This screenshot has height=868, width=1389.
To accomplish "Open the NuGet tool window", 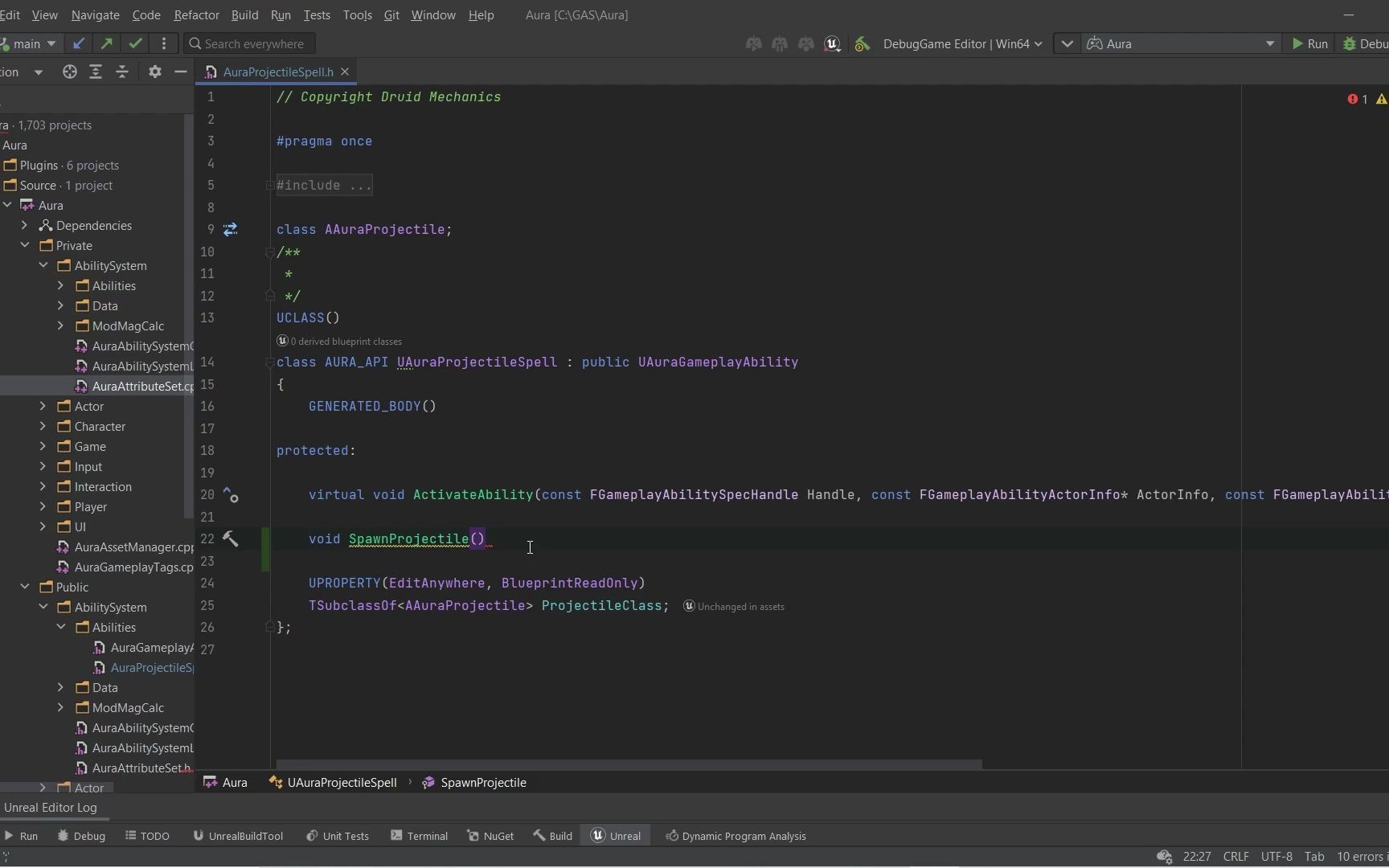I will pyautogui.click(x=490, y=836).
